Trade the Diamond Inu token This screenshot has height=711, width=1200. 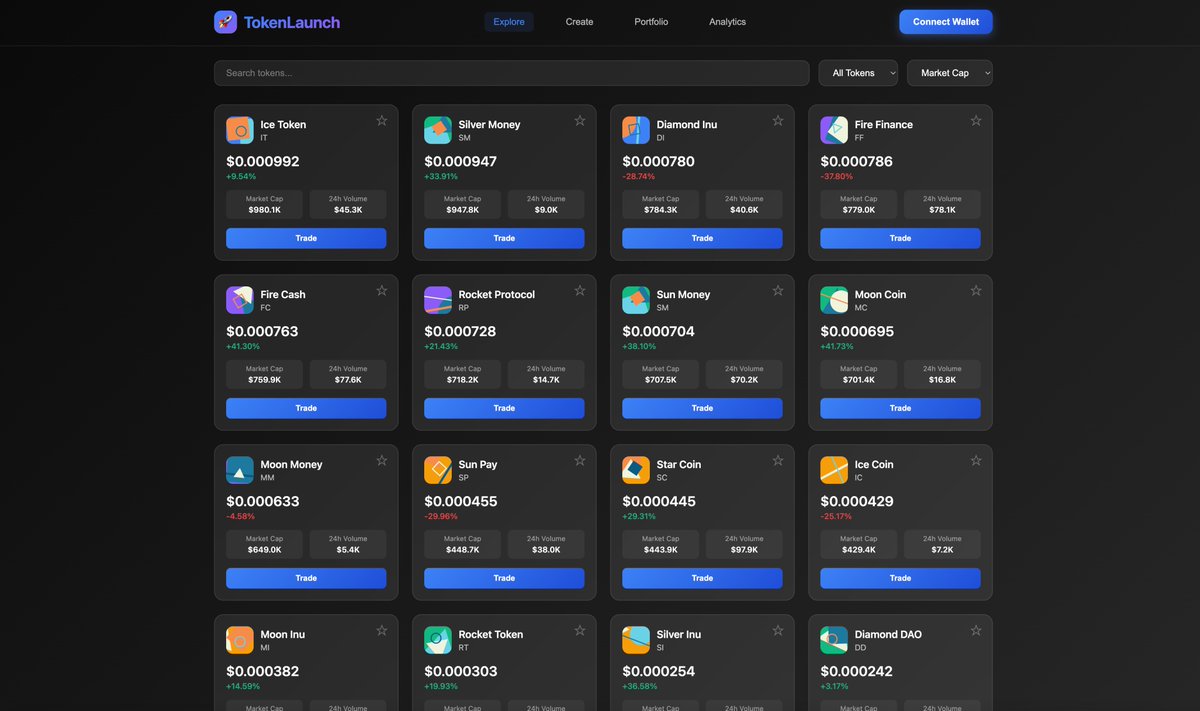[x=702, y=238]
